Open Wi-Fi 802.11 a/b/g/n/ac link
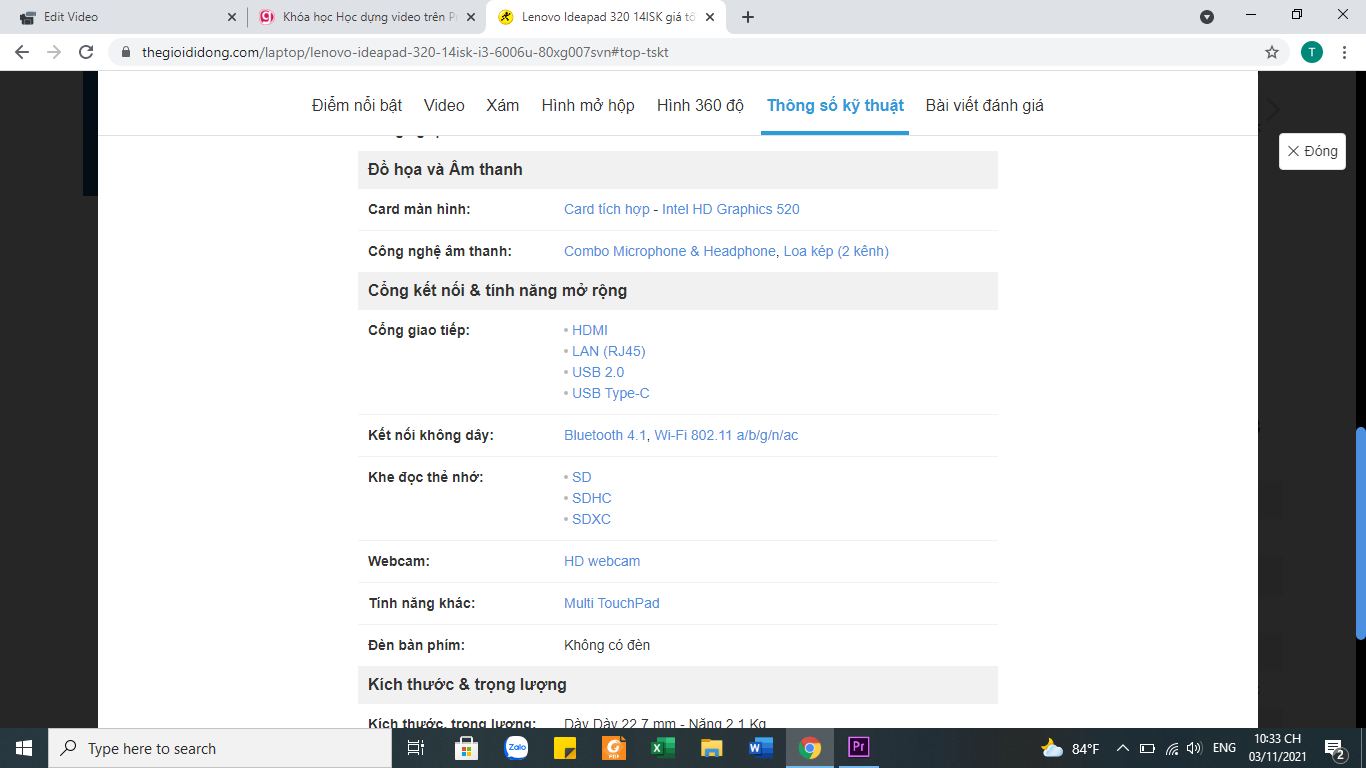Viewport: 1366px width, 768px height. tap(726, 435)
